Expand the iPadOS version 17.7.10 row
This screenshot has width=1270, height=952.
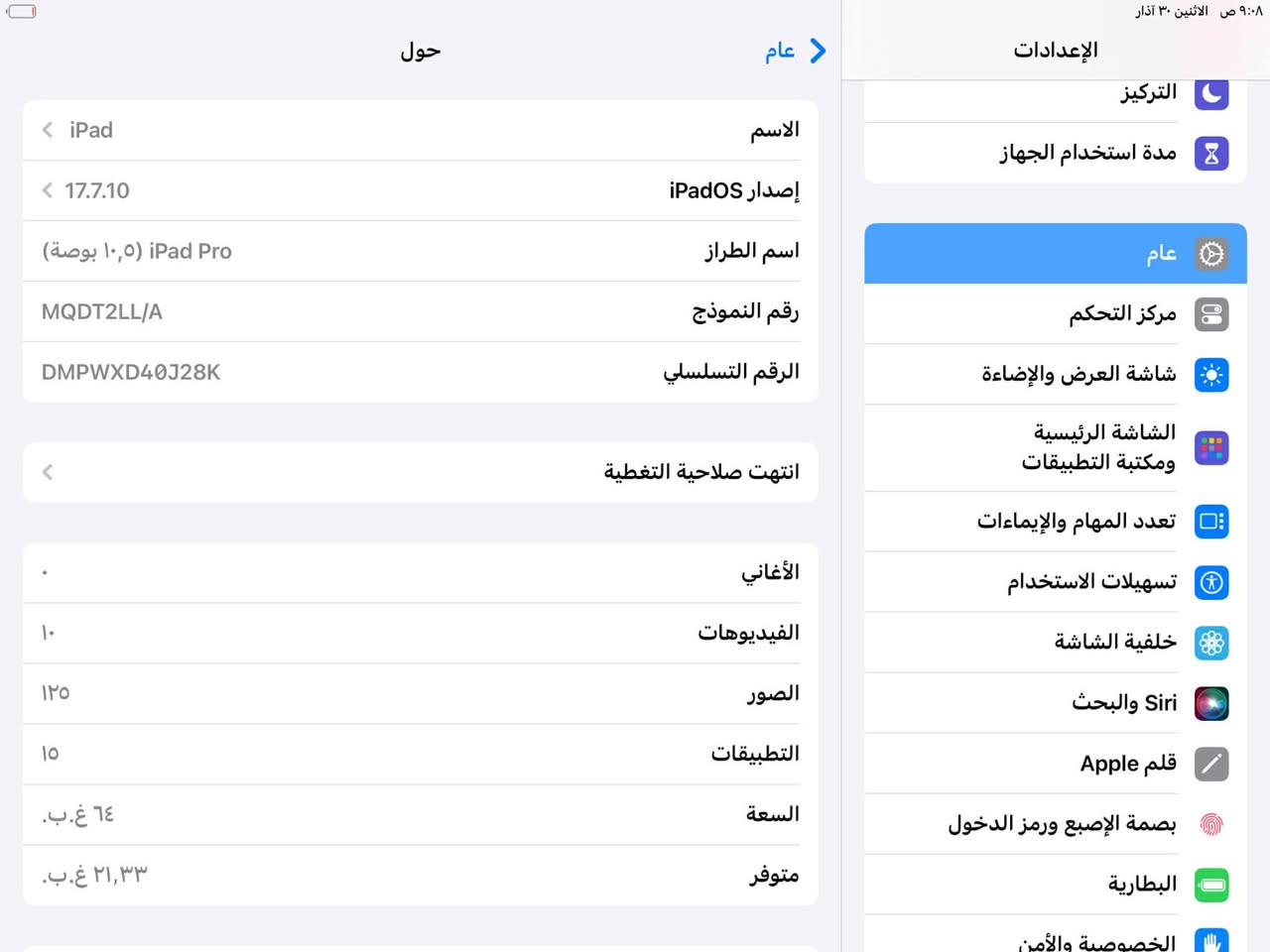coord(417,190)
